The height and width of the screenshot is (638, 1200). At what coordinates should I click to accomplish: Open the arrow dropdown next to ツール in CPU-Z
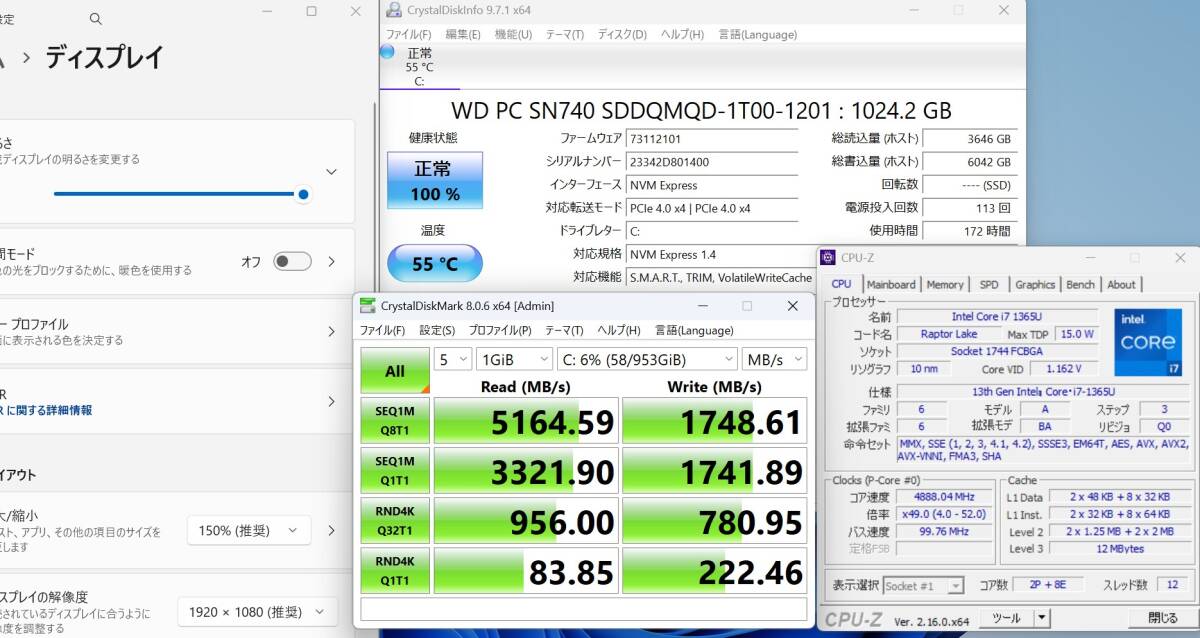point(1042,618)
